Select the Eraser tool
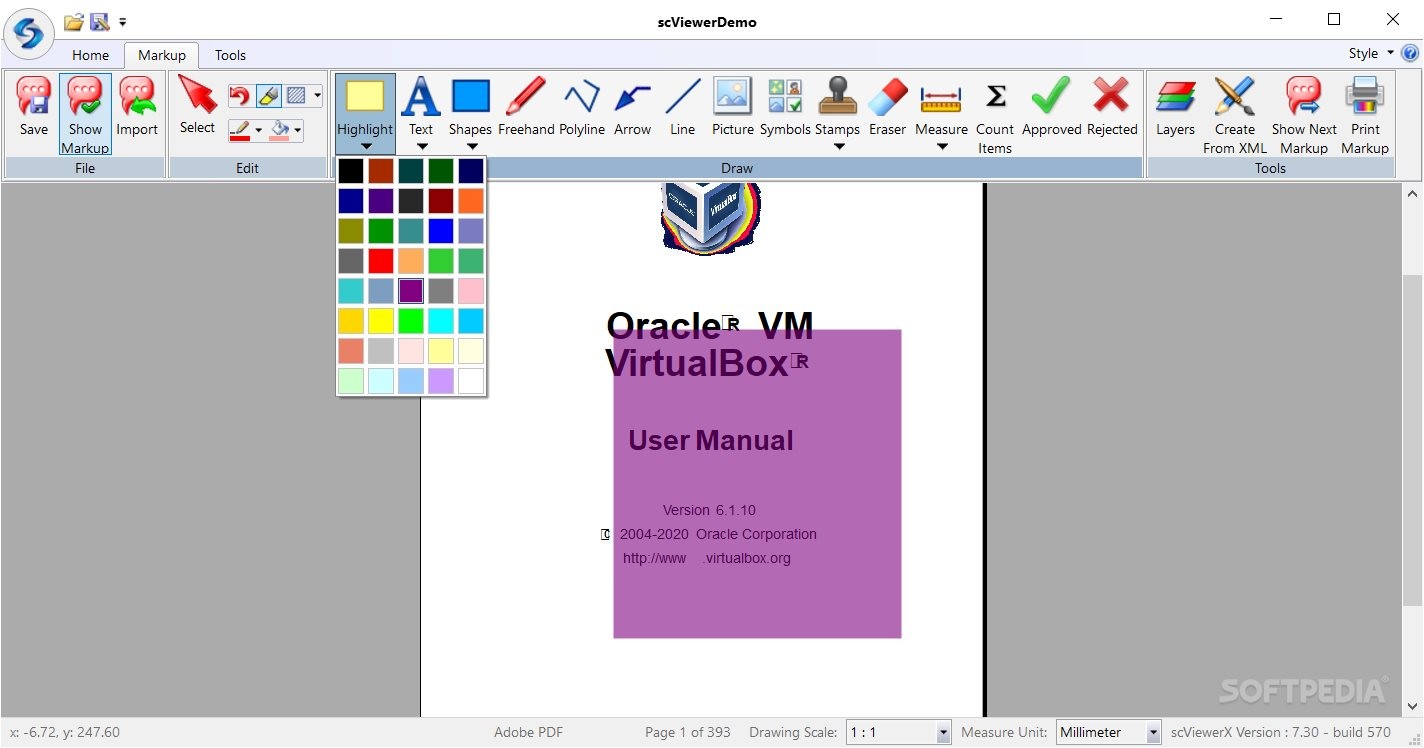1424x748 pixels. point(887,107)
